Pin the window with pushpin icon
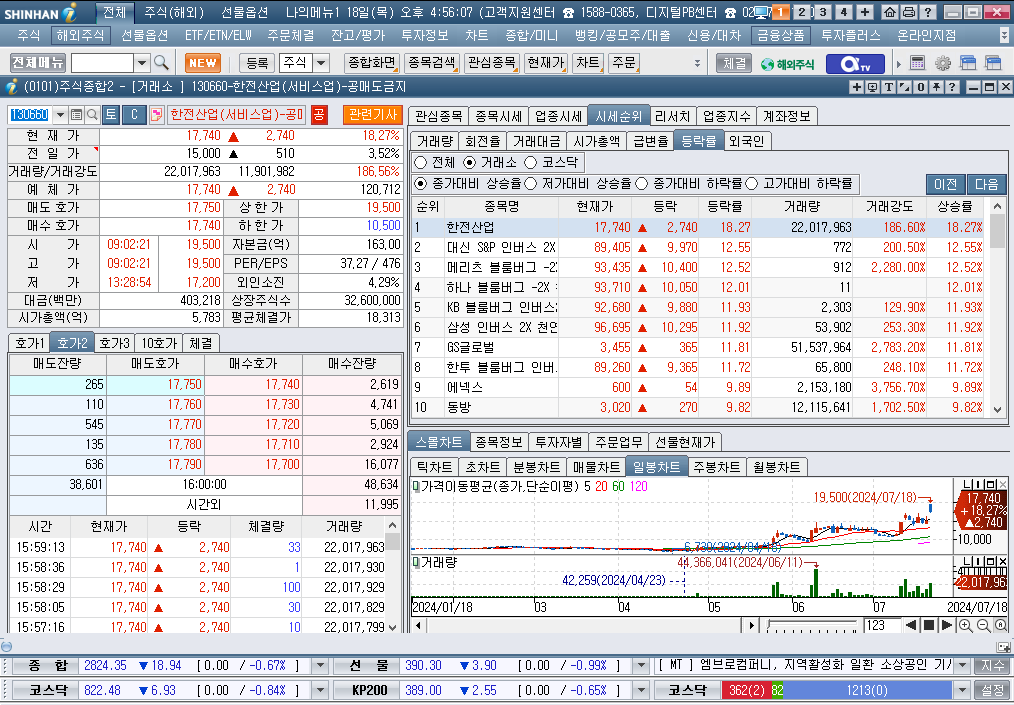 coord(936,87)
